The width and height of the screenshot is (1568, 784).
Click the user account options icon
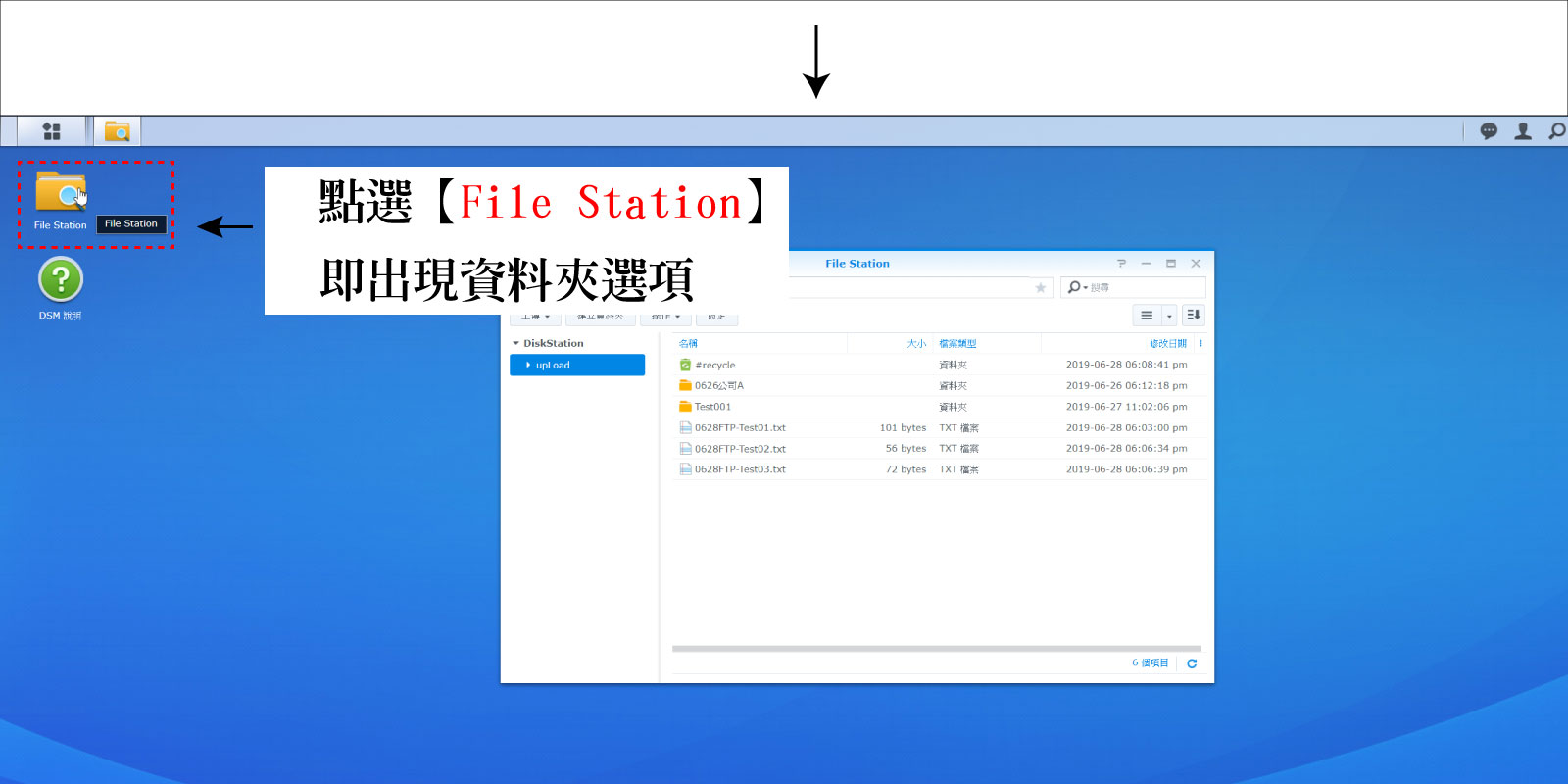(x=1523, y=131)
